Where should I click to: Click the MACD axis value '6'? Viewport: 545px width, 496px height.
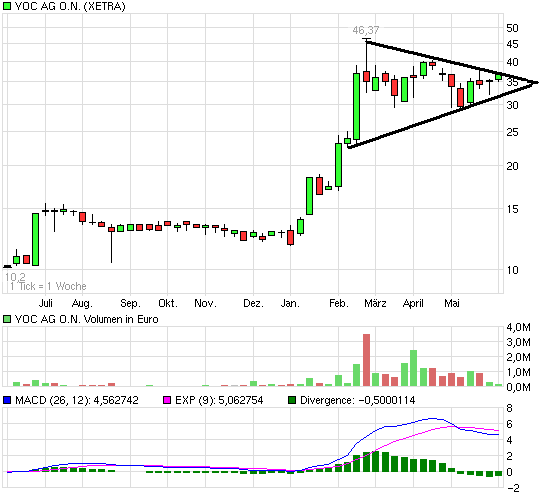point(510,424)
